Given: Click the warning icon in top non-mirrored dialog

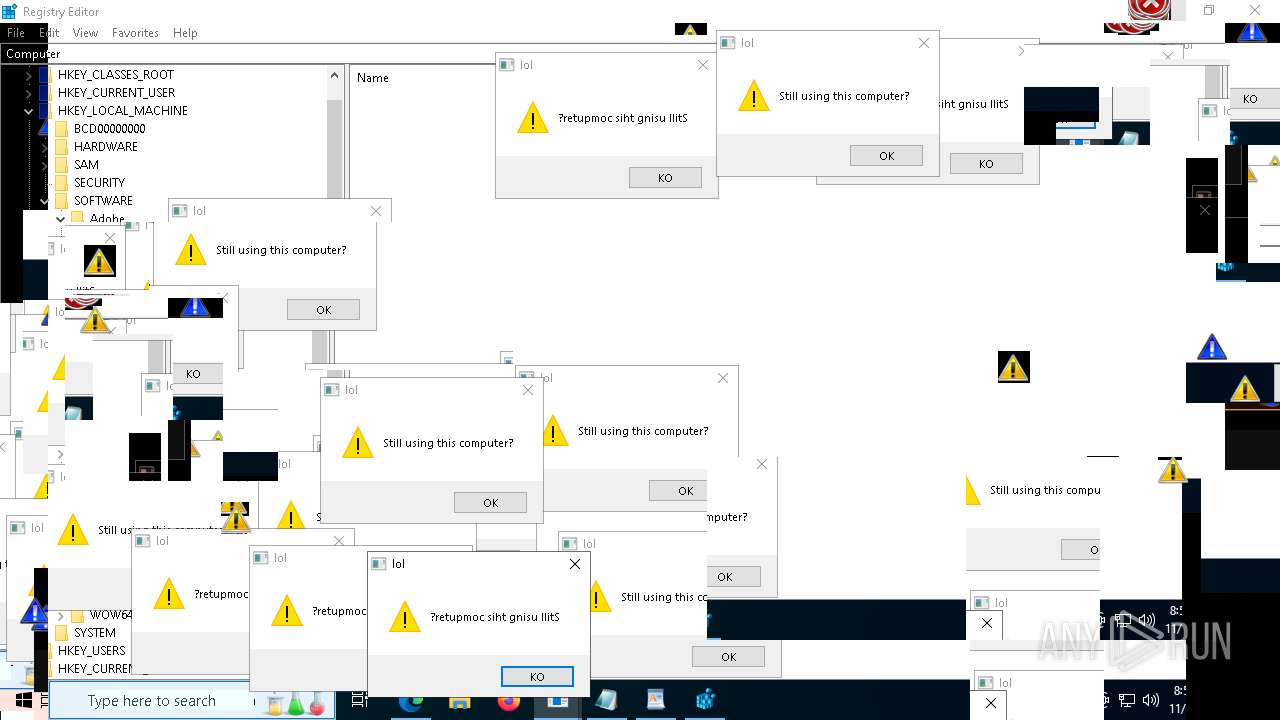Looking at the screenshot, I should 753,96.
